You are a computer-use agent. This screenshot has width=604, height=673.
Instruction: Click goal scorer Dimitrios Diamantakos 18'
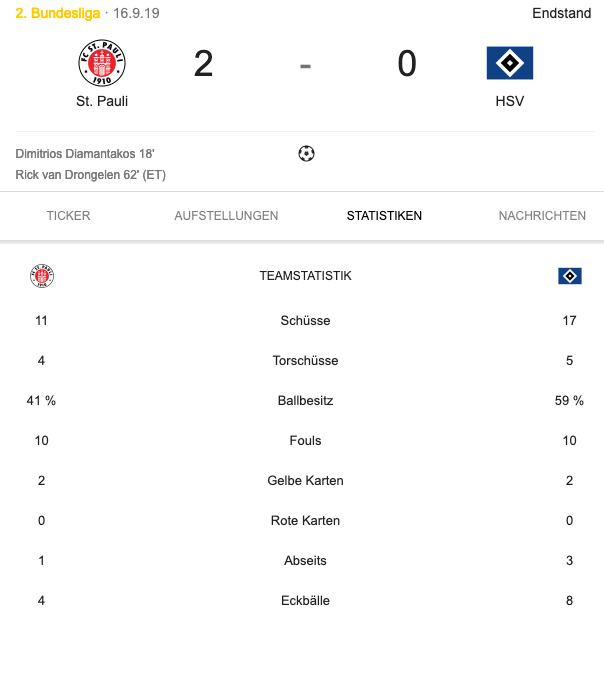tap(85, 154)
